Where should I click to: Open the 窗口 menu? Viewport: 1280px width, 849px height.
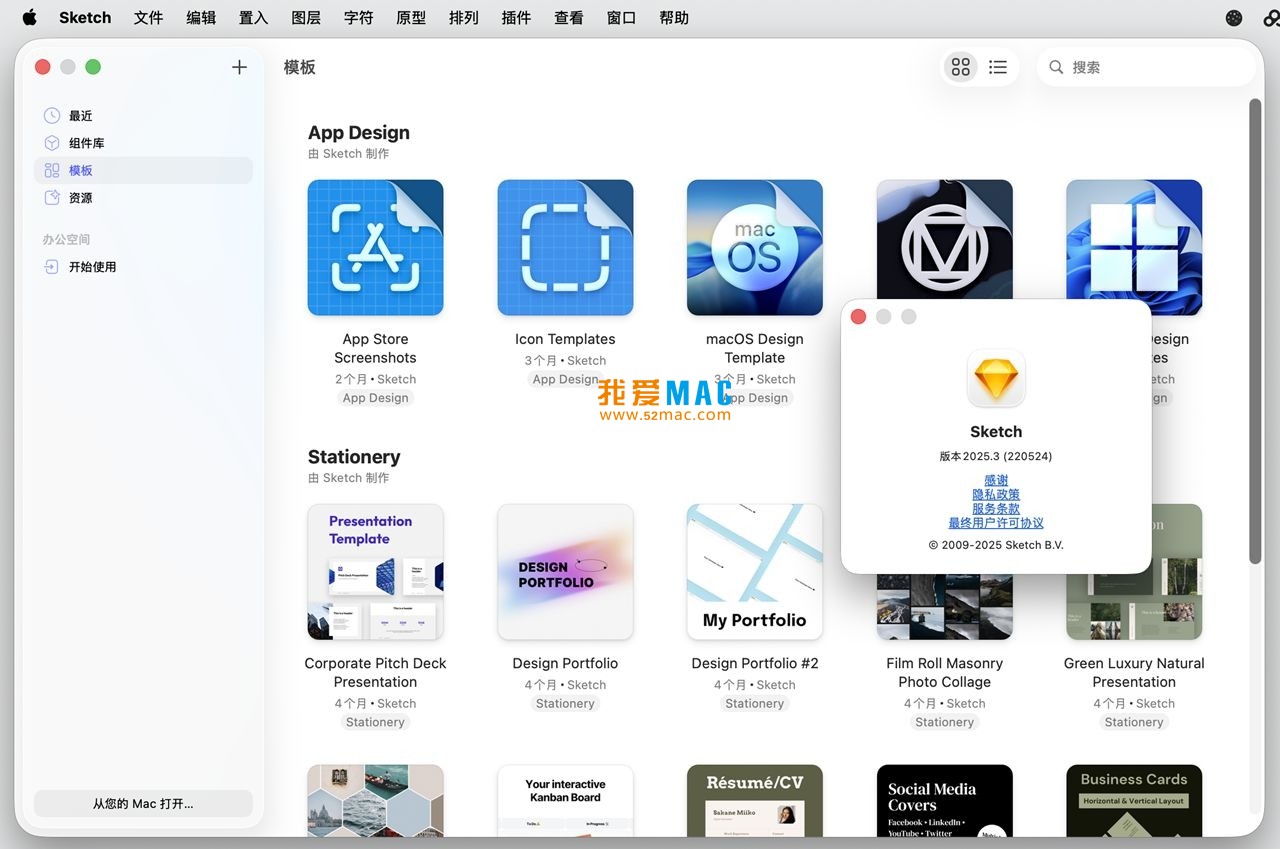pyautogui.click(x=621, y=17)
